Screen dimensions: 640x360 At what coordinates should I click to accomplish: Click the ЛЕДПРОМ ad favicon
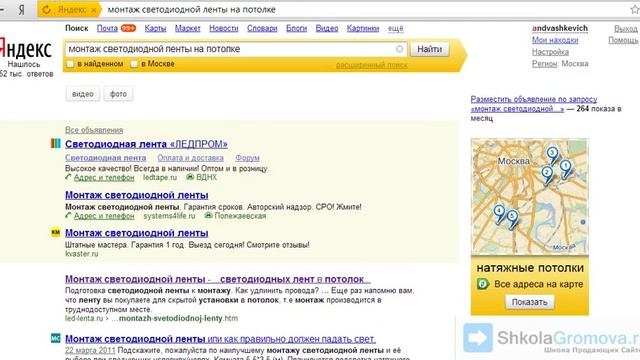tap(56, 143)
